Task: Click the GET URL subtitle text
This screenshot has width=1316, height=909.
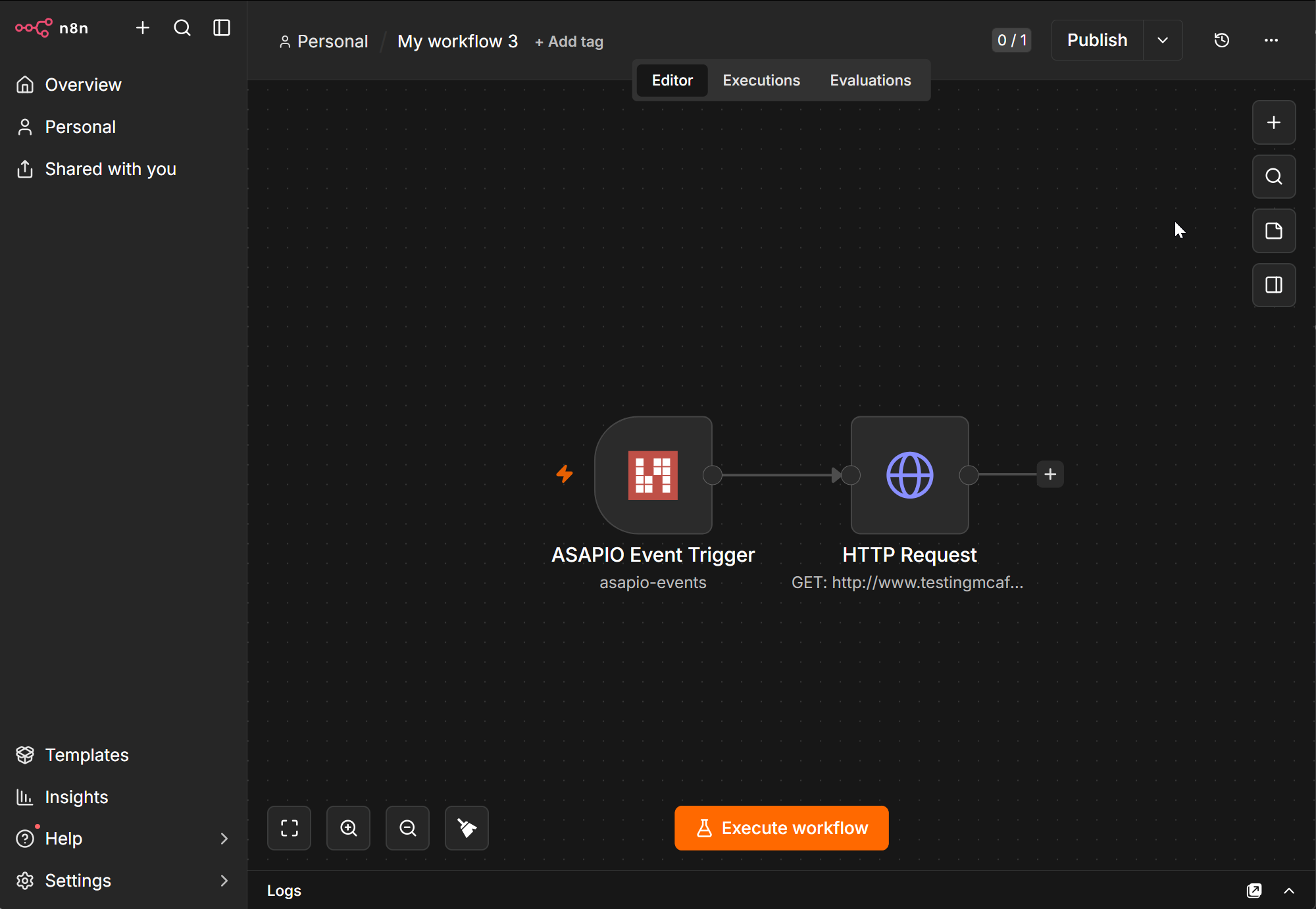Action: tap(907, 583)
